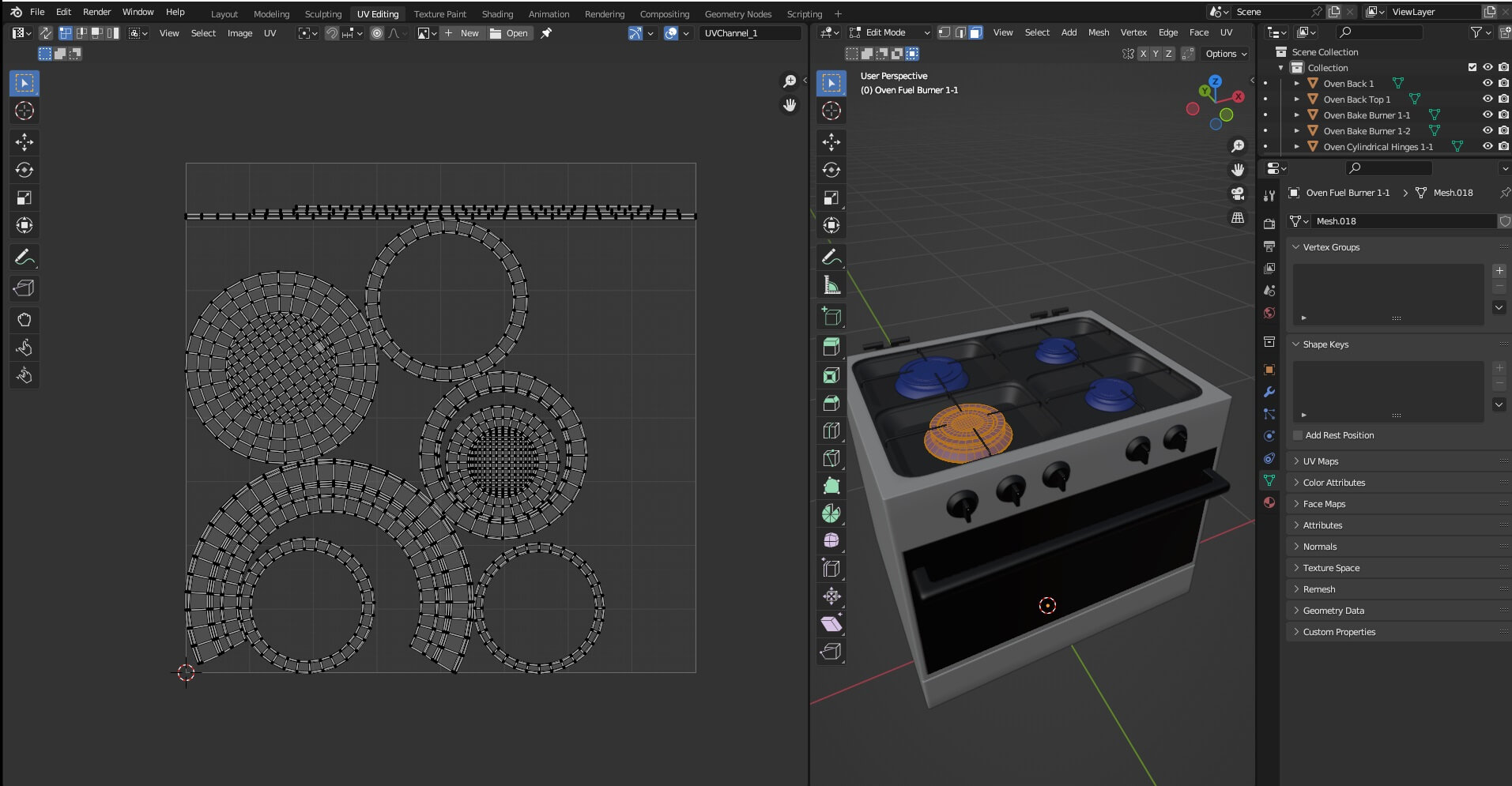The width and height of the screenshot is (1512, 786).
Task: Open the Material properties tab
Action: (x=1269, y=502)
